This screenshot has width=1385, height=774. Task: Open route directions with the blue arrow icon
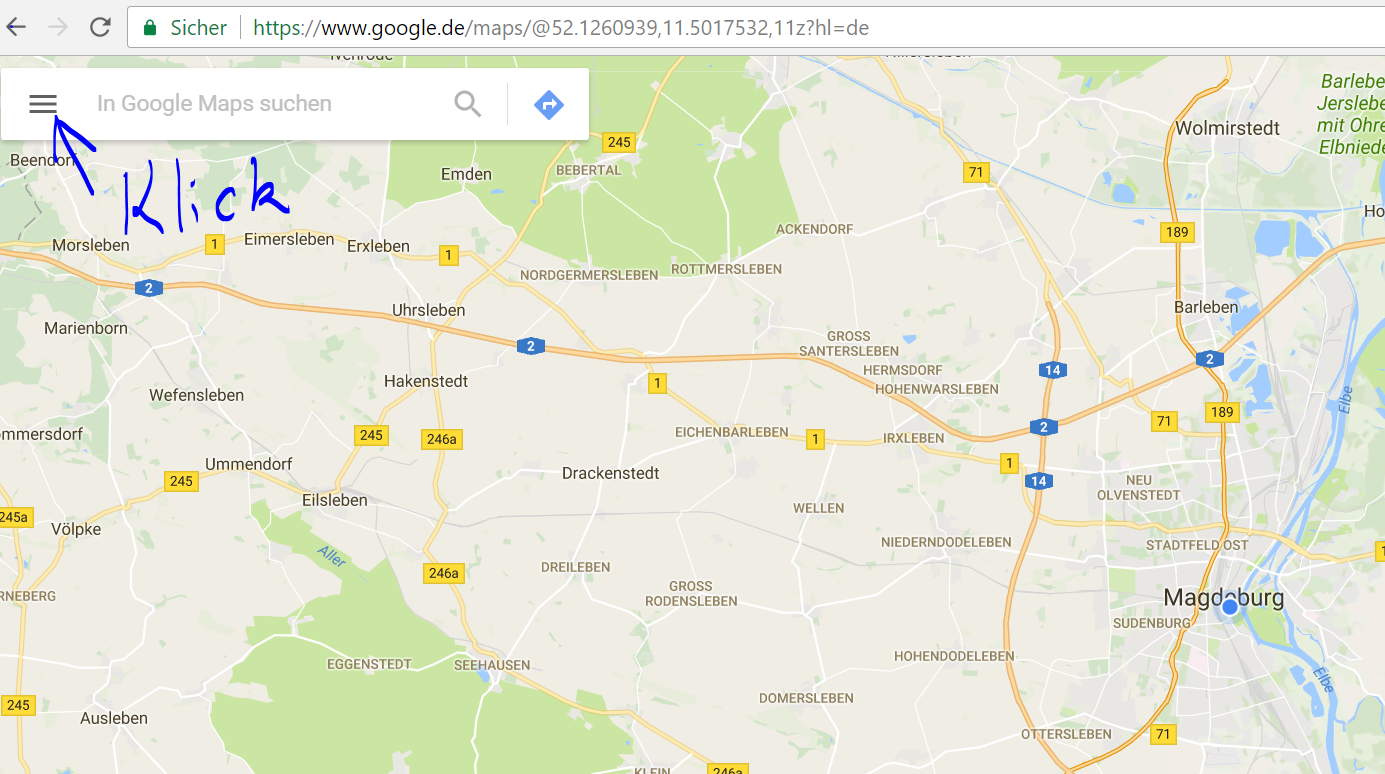click(x=549, y=104)
